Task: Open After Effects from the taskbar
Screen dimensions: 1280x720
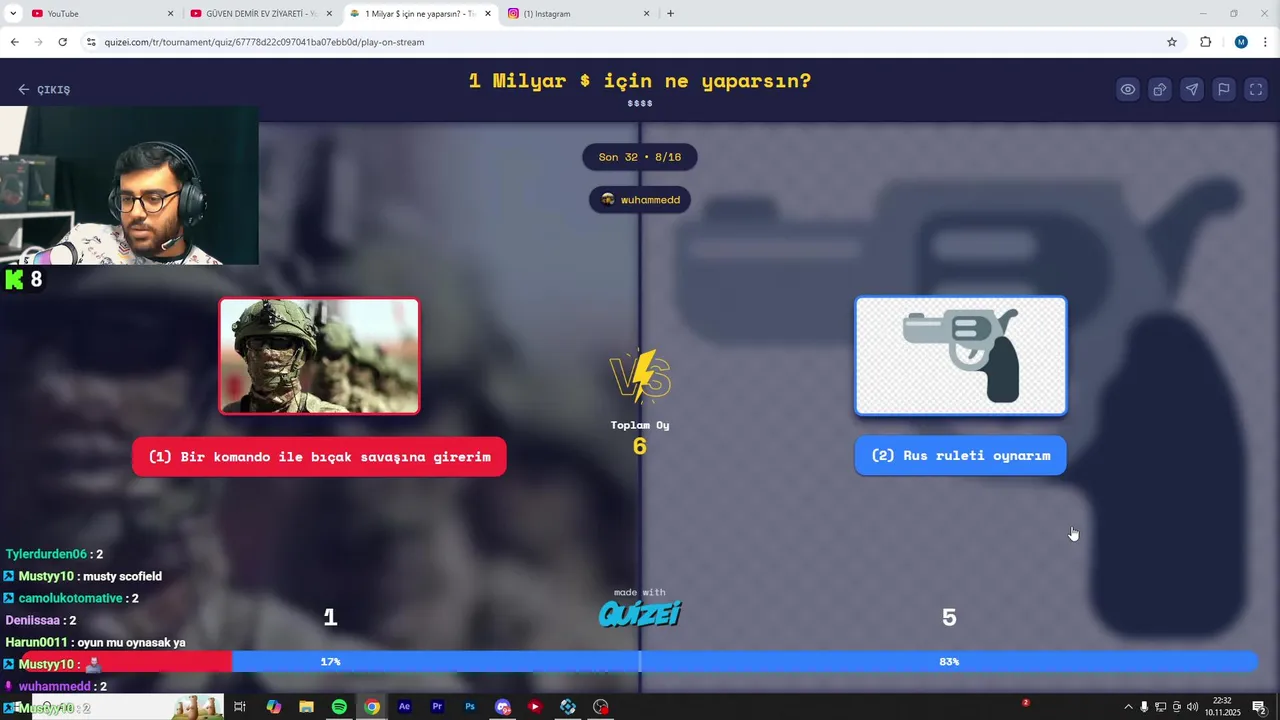Action: click(x=404, y=707)
